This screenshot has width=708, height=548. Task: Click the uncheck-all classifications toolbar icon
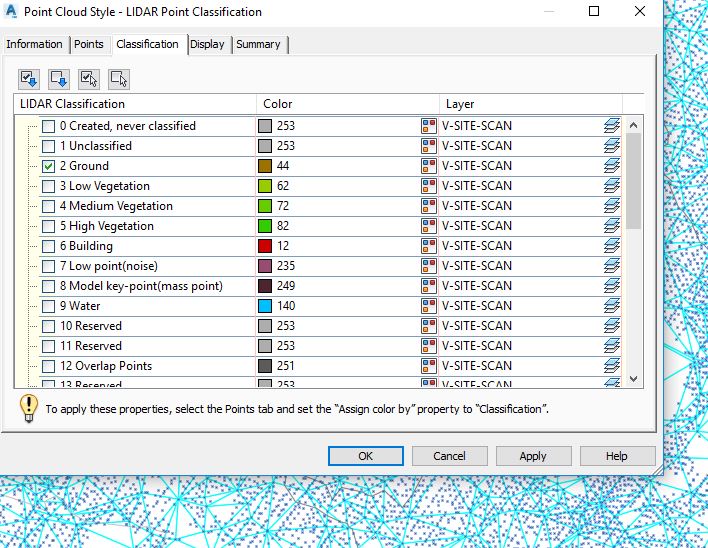click(x=59, y=79)
